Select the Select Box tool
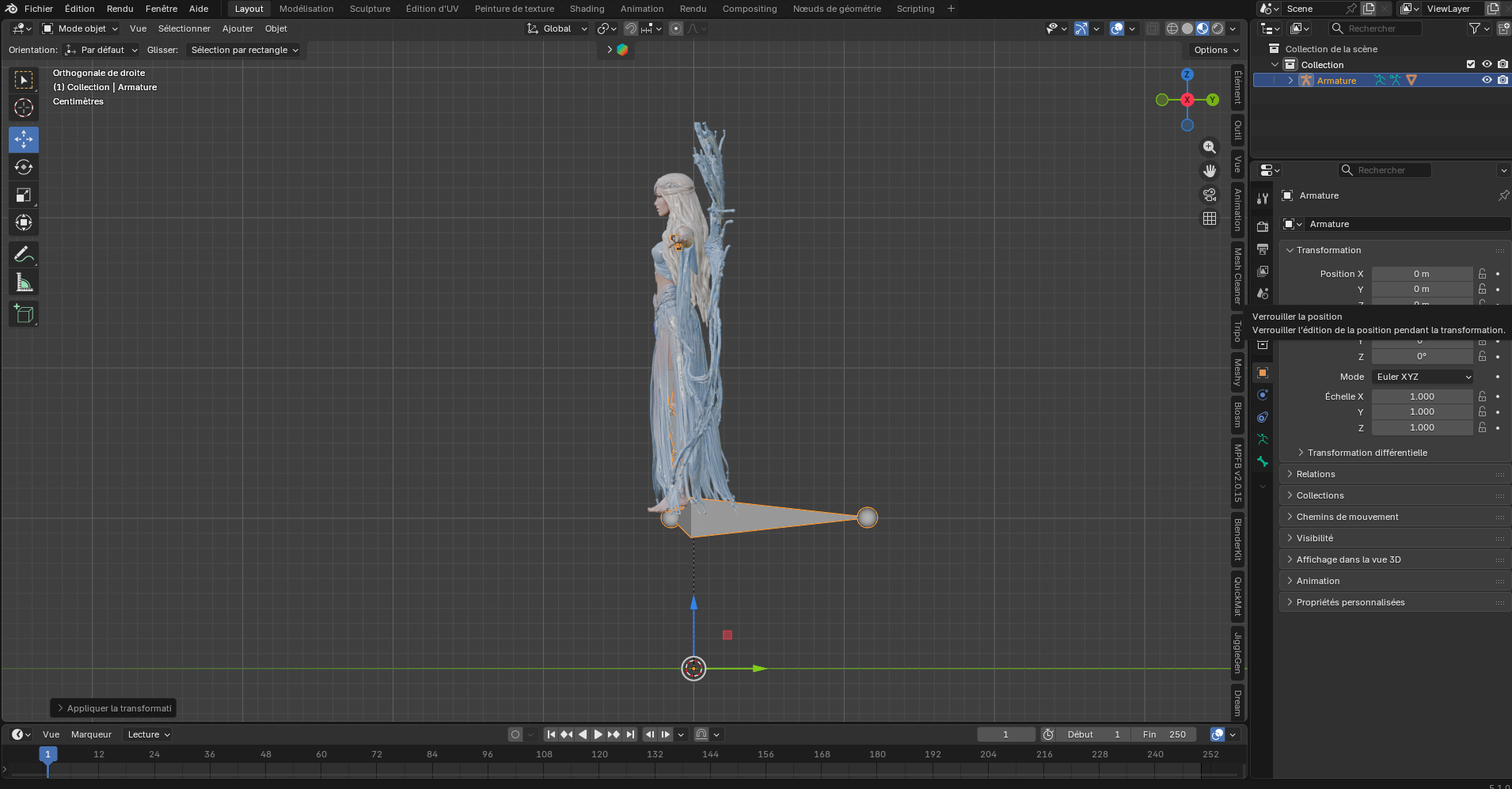 pos(24,80)
